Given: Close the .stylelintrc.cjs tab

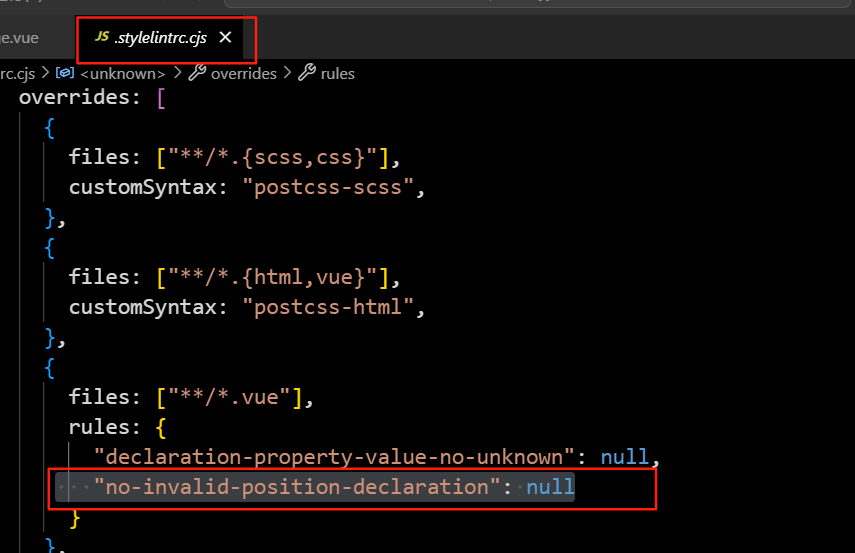Looking at the screenshot, I should [225, 37].
